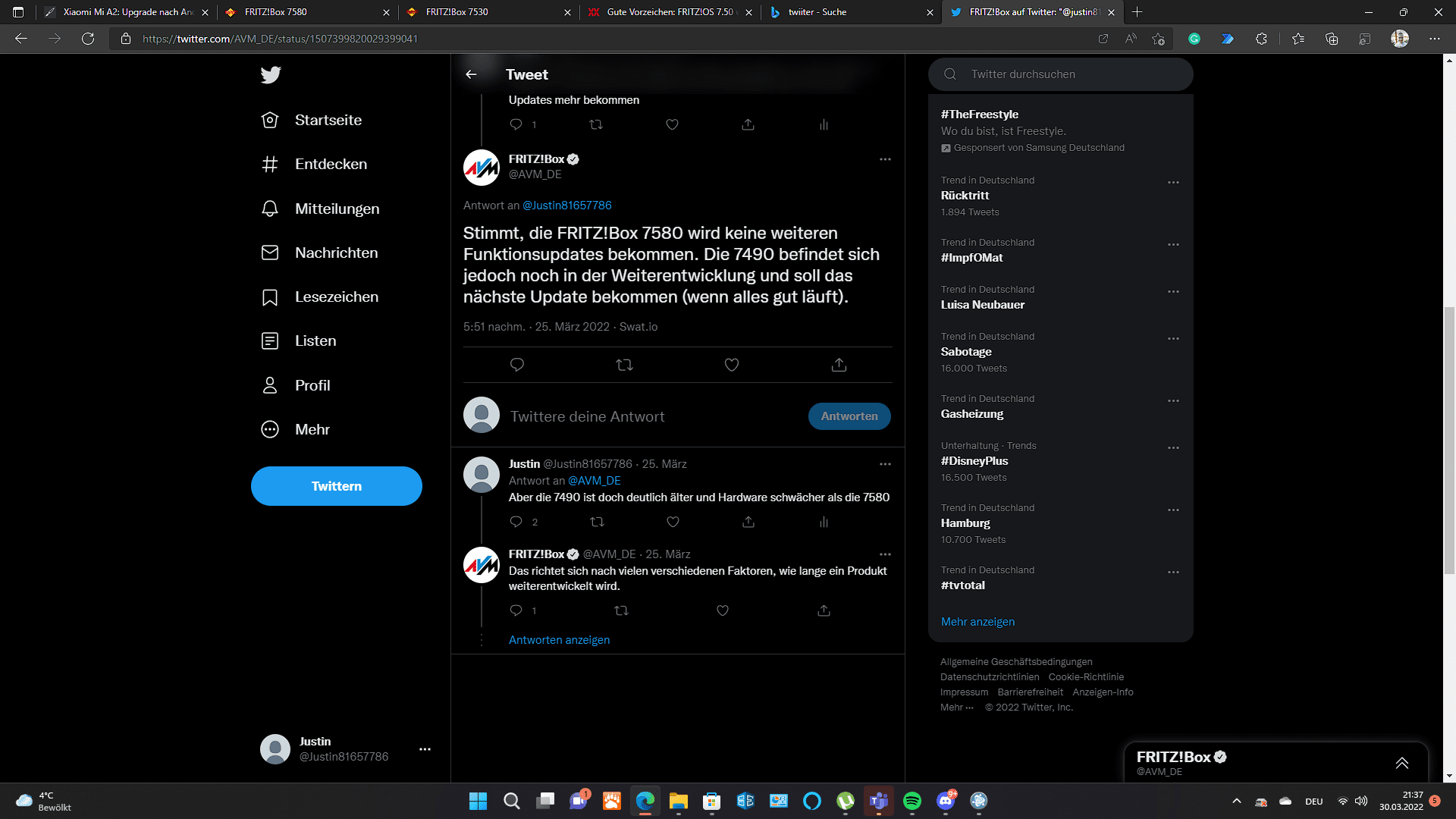Open options for the Rücktritt trend
The image size is (1456, 819).
point(1173,183)
